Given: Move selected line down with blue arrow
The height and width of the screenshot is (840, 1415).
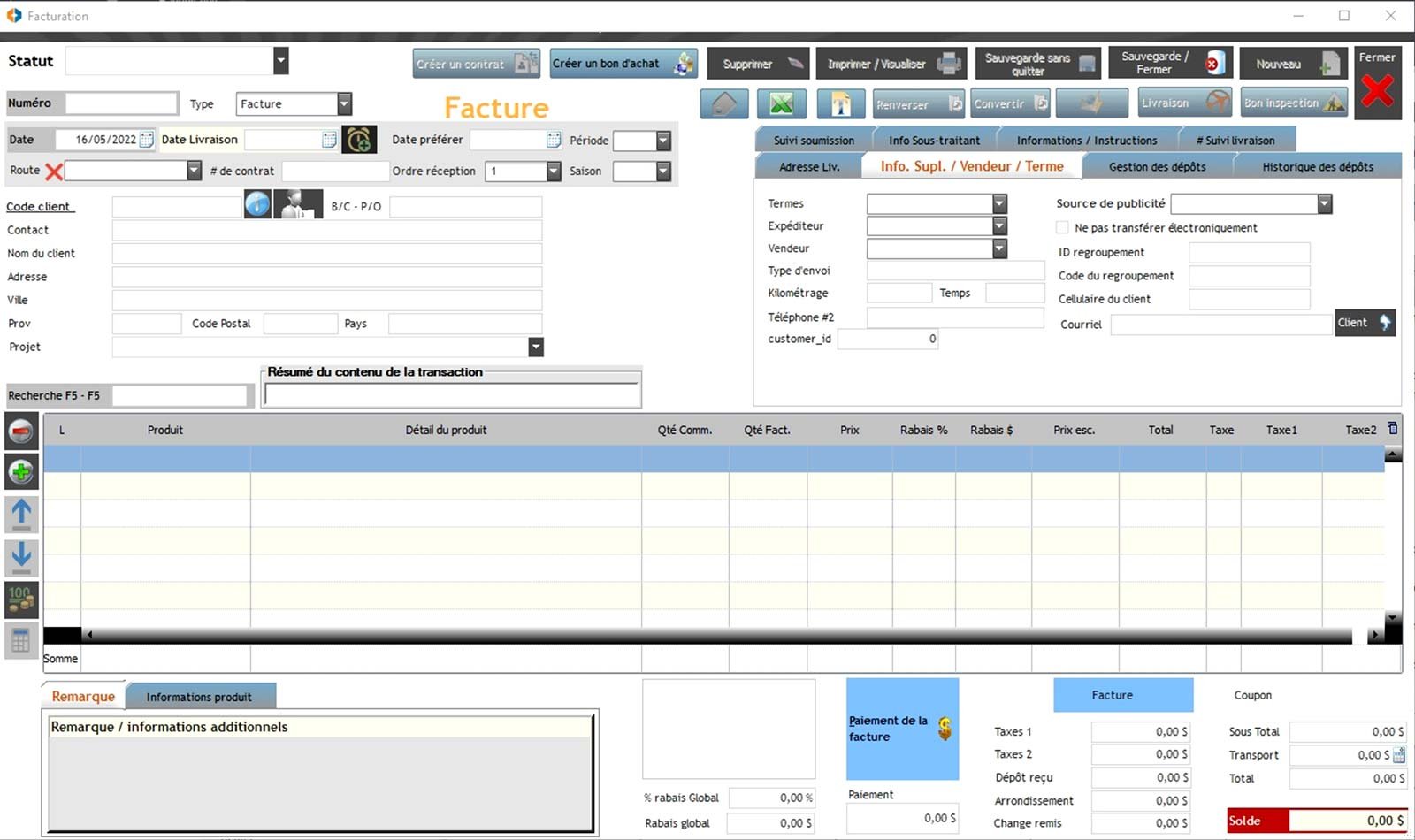Looking at the screenshot, I should 21,557.
